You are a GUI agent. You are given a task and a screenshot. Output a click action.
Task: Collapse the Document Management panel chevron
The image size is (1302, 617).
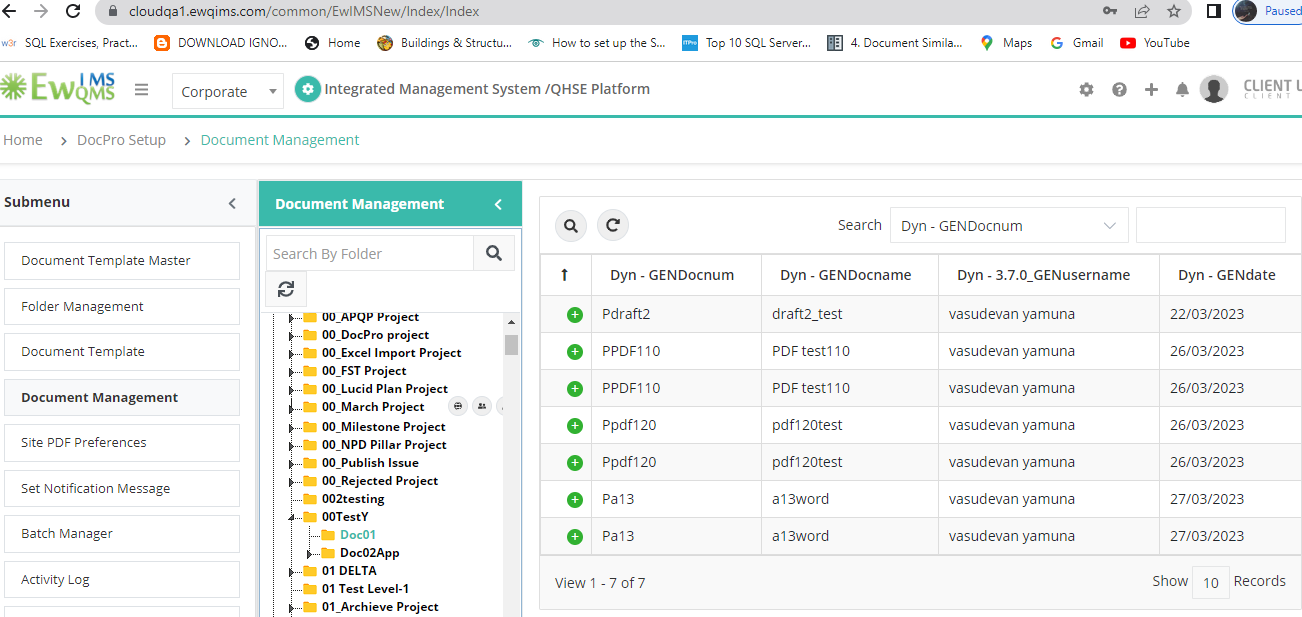(x=498, y=204)
